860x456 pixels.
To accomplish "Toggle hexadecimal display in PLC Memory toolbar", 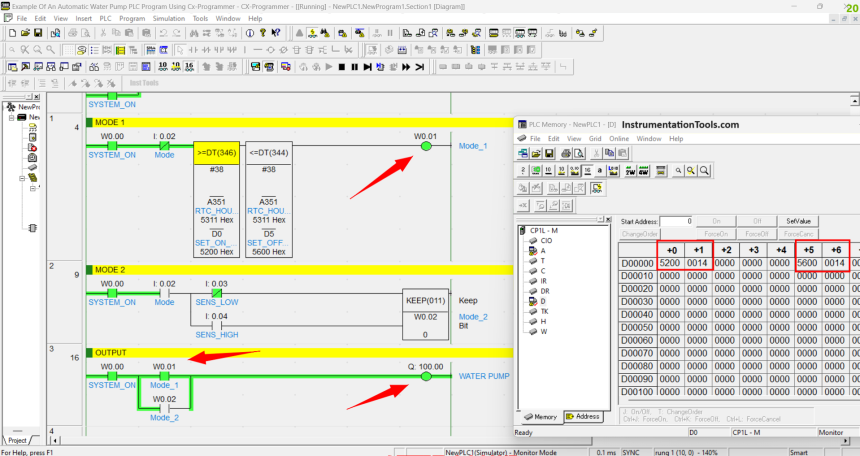I will tap(587, 171).
